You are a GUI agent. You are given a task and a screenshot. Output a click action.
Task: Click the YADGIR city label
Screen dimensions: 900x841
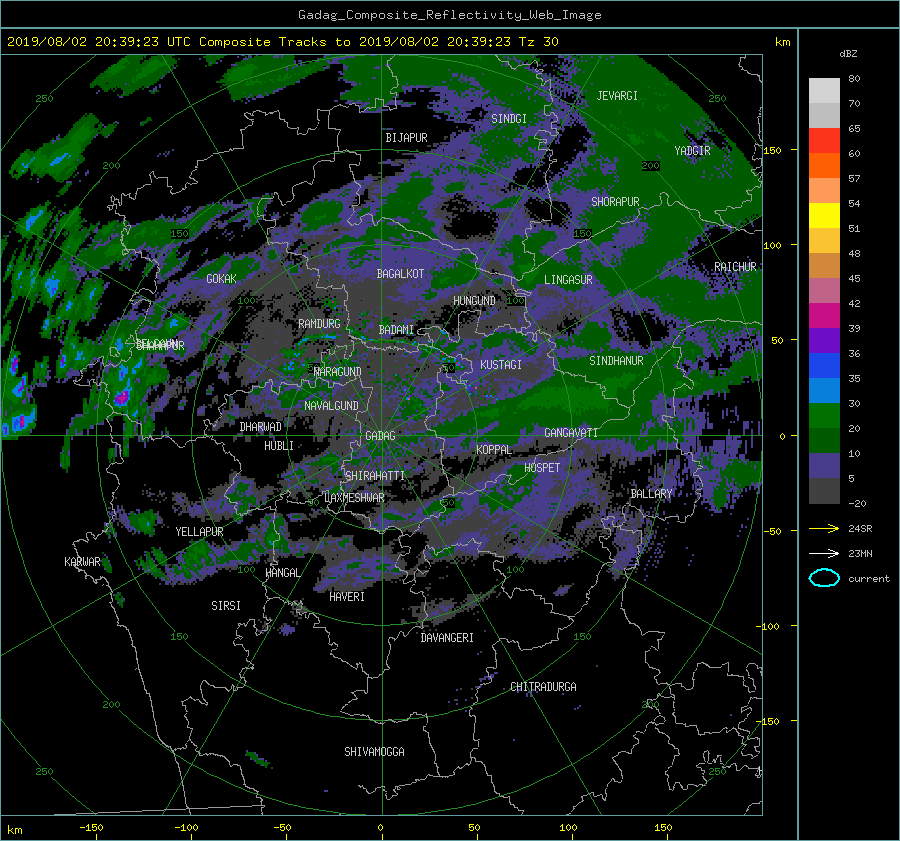pyautogui.click(x=692, y=151)
